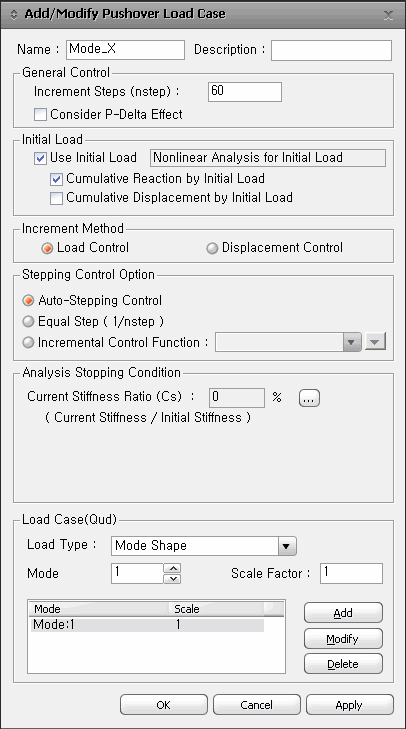
Task: Uncheck Use Initial Load
Action: click(40, 158)
